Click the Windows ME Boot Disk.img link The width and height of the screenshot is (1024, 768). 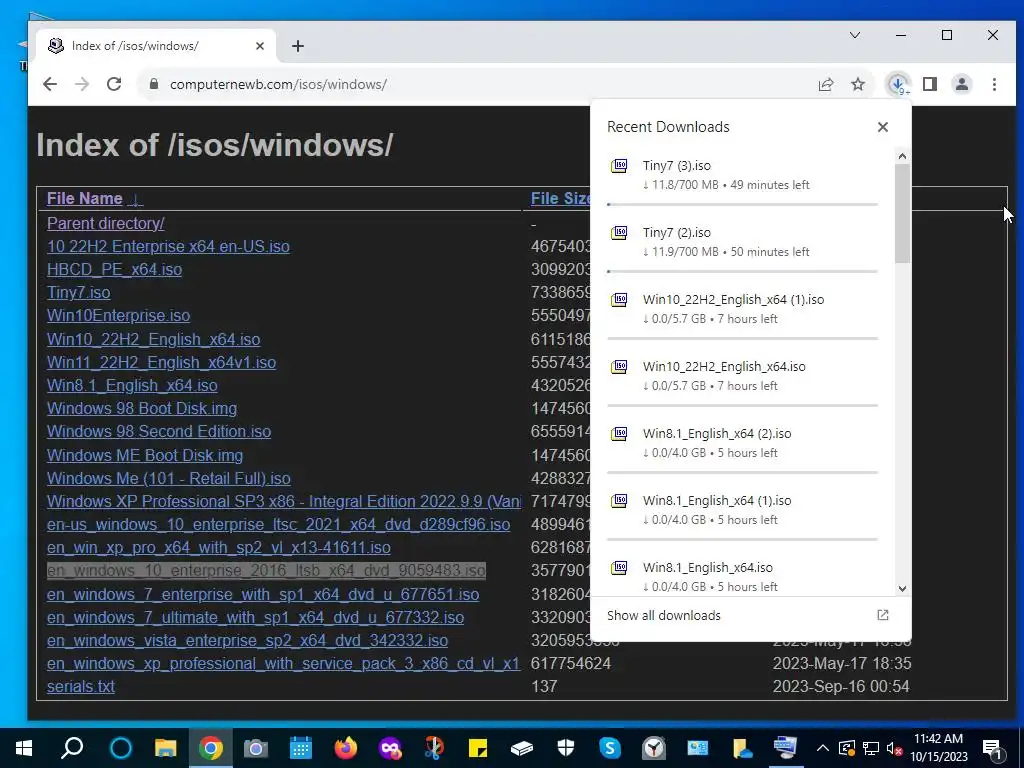[145, 455]
